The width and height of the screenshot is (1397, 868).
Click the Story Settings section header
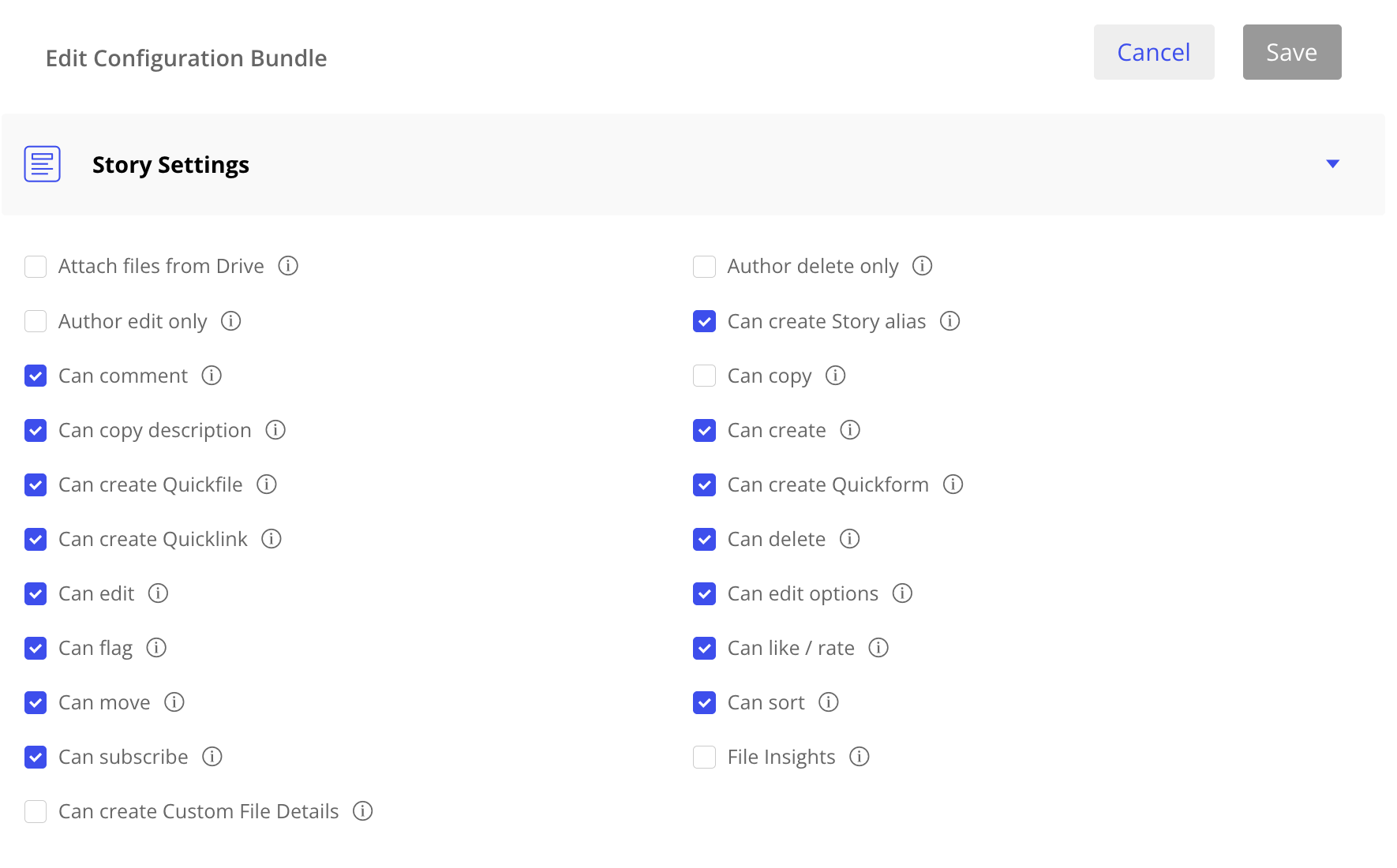coord(170,165)
